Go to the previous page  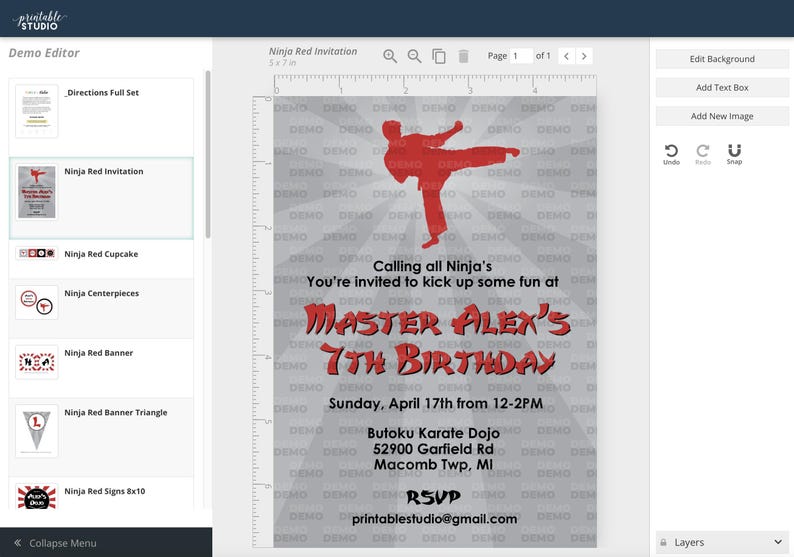567,56
